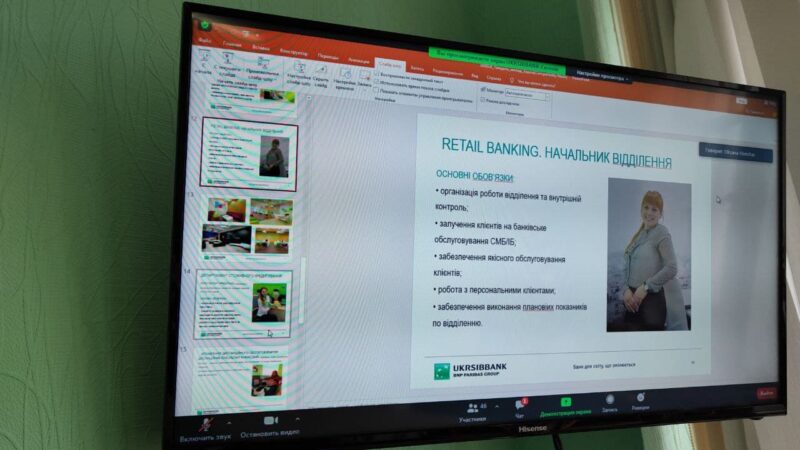This screenshot has width=800, height=450.
Task: Click green Zoom shield icon at top-left
Action: 205,24
